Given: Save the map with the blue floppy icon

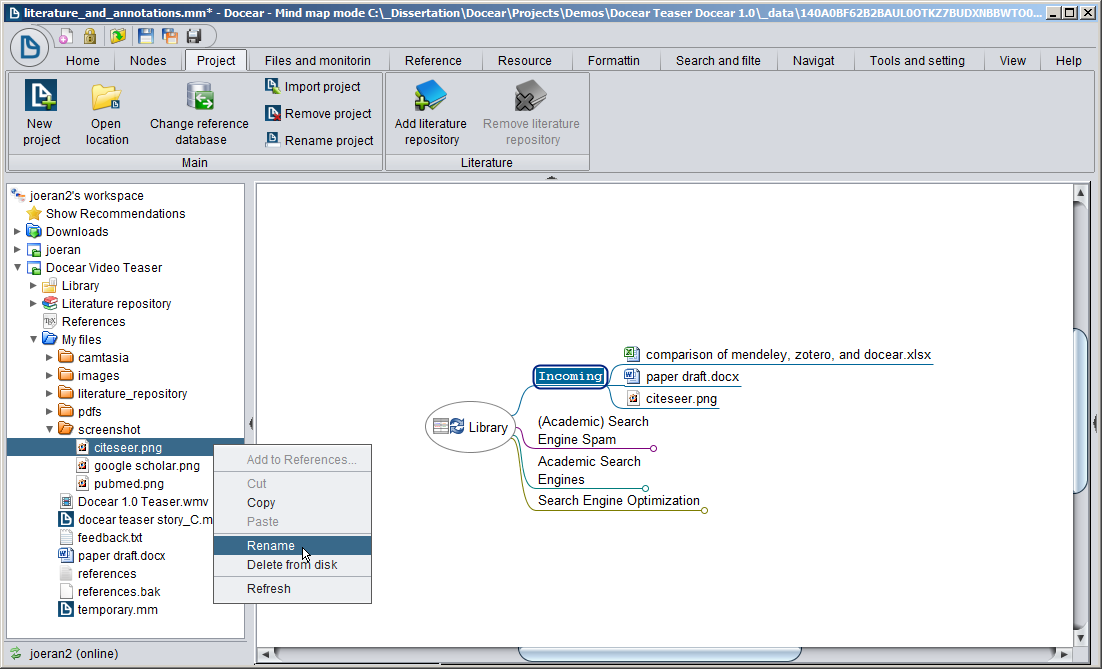Looking at the screenshot, I should pos(145,37).
